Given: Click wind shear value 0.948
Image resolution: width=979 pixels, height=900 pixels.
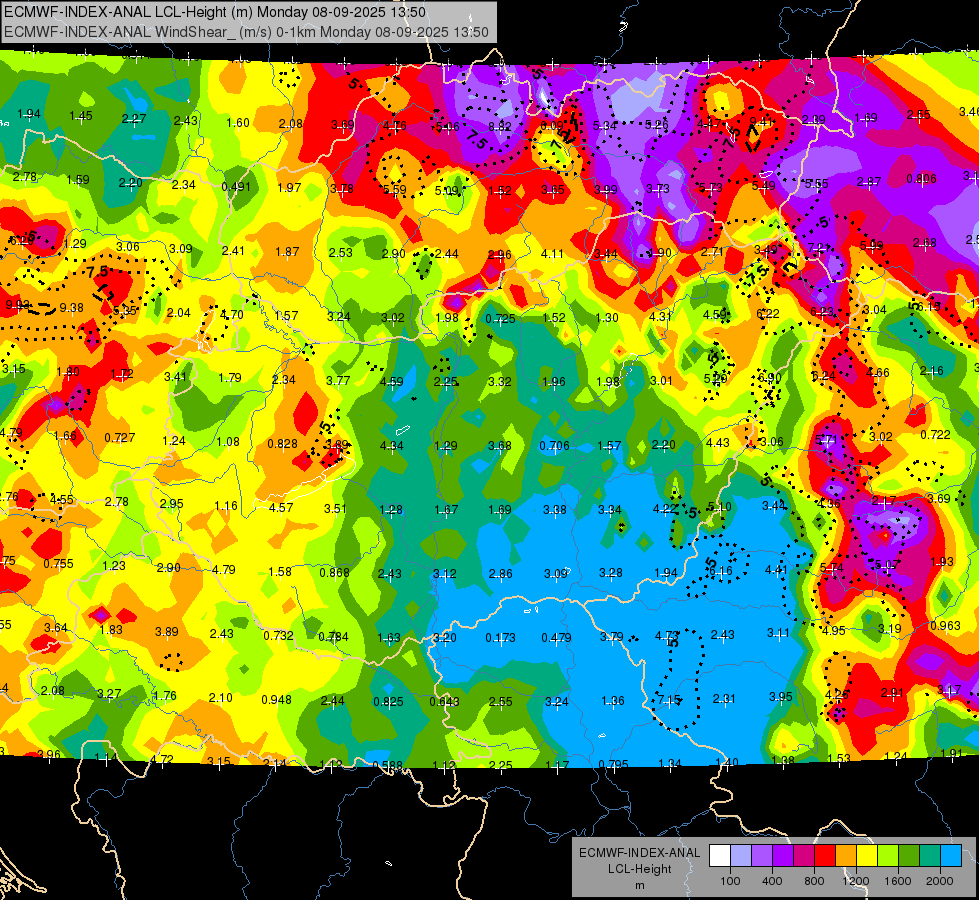Looking at the screenshot, I should pyautogui.click(x=277, y=700).
